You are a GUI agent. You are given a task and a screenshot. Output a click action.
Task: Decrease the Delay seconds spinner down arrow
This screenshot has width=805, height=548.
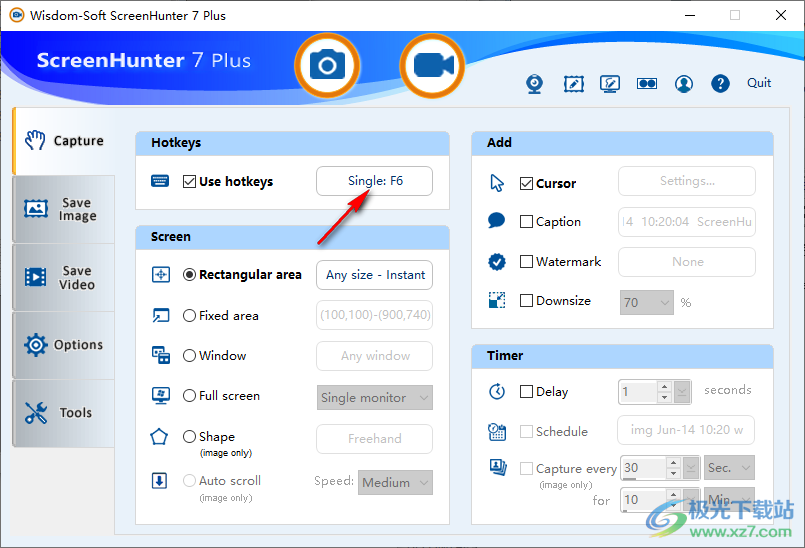[x=664, y=398]
